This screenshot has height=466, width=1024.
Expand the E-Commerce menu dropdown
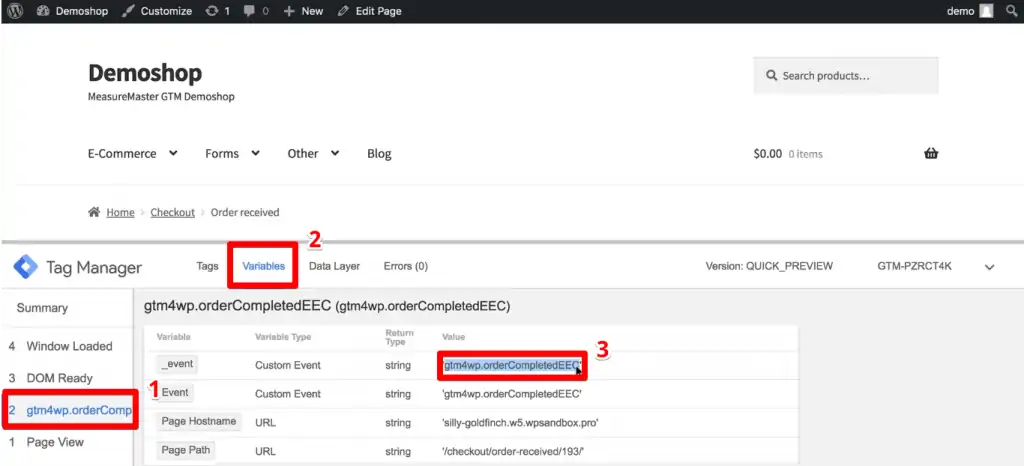[173, 154]
